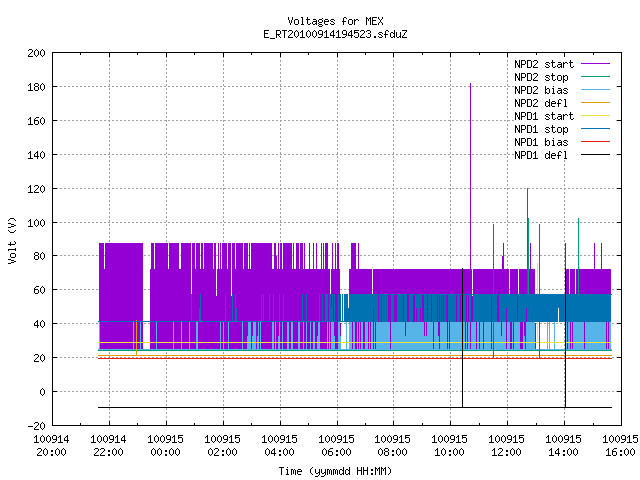Click the x-axis label 100915 12:00
Image resolution: width=640 pixels, height=480 pixels.
(x=507, y=446)
